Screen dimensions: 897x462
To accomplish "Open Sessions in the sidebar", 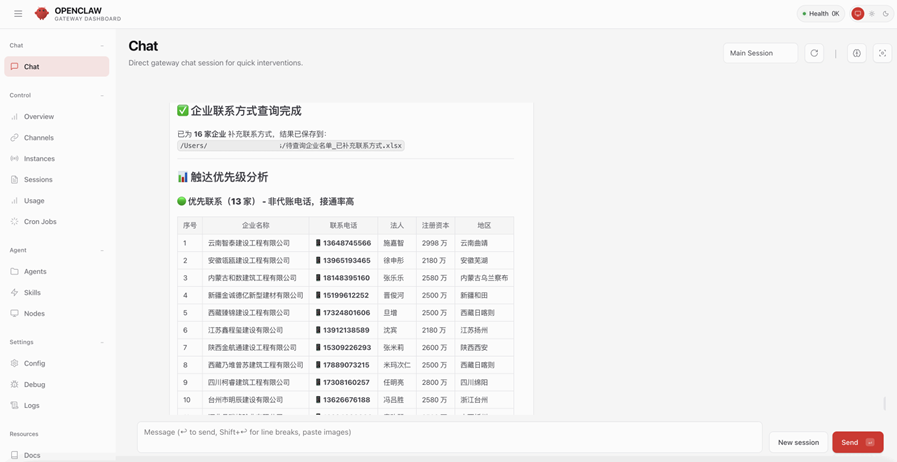I will pos(57,180).
